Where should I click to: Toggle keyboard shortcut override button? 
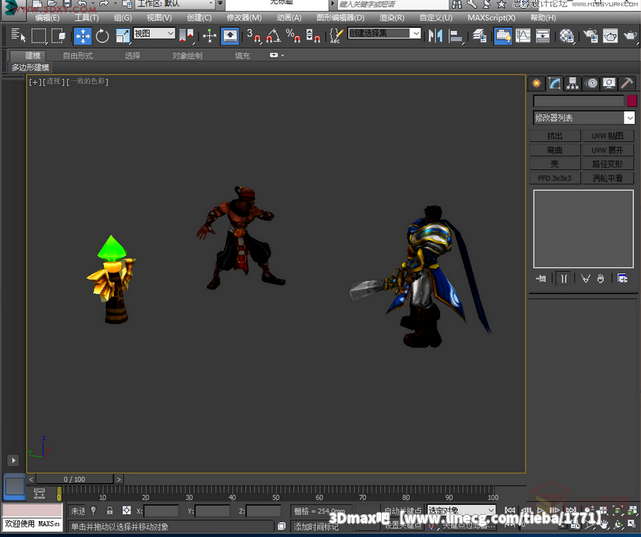(230, 36)
